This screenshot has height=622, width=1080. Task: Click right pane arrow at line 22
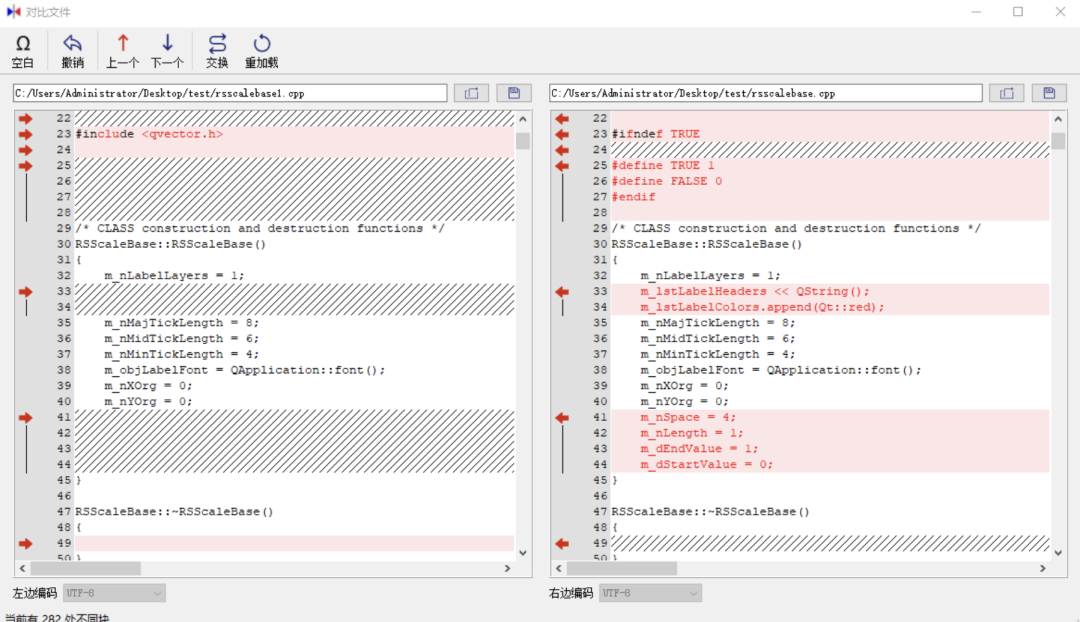(562, 118)
